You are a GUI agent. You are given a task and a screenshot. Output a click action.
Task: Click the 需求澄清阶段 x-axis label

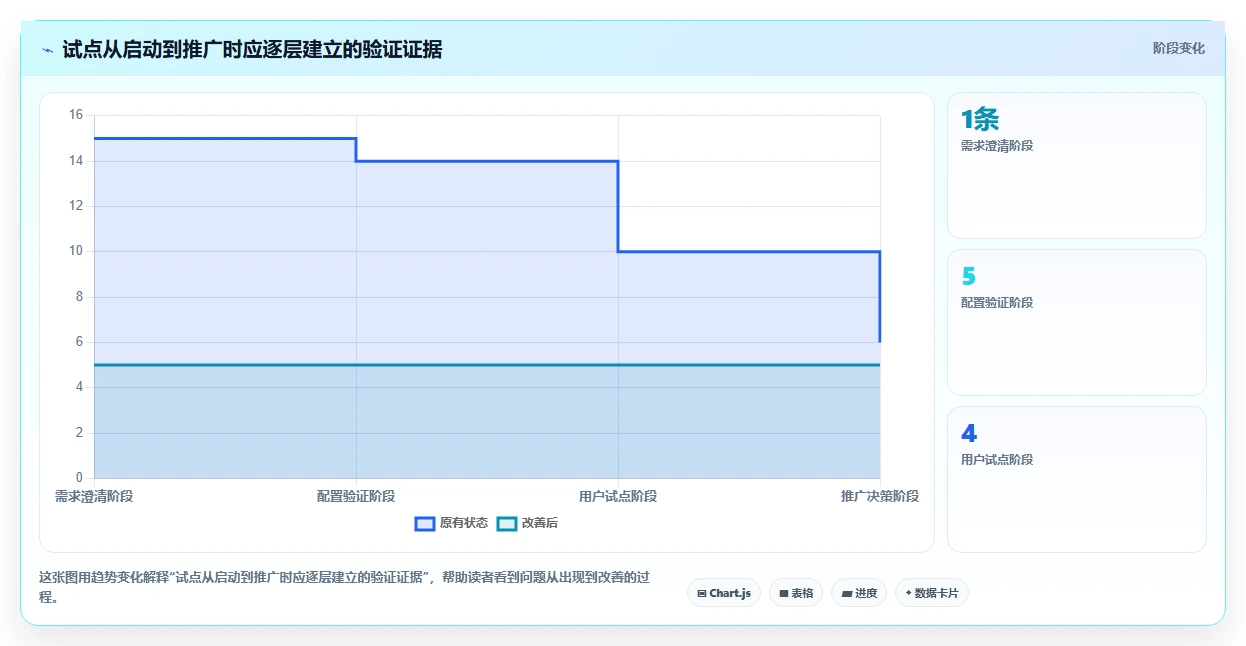[x=94, y=496]
